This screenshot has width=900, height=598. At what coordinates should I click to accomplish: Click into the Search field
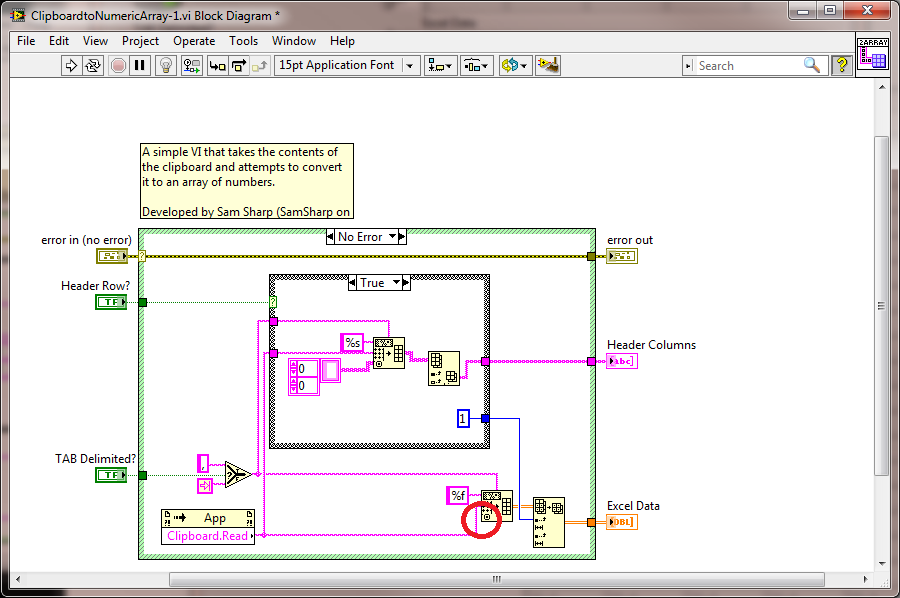click(746, 65)
